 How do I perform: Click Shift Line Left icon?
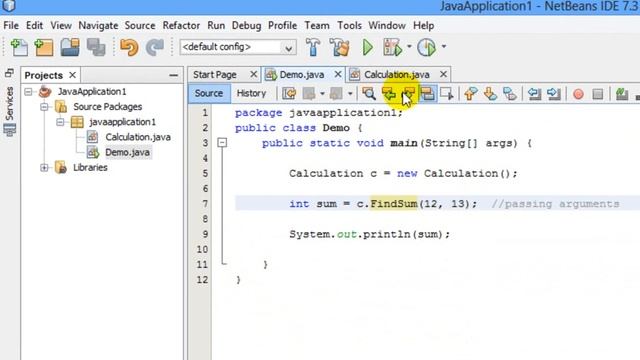point(534,93)
